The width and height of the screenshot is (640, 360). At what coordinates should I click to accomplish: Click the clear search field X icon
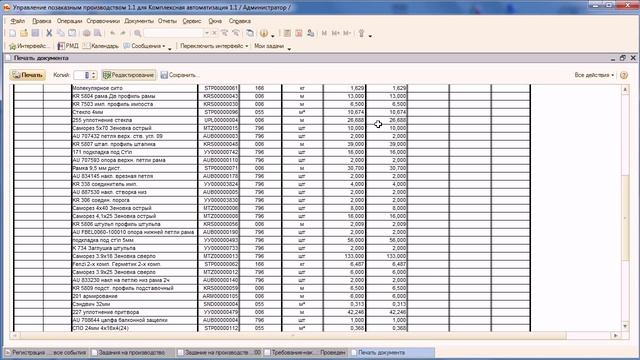(214, 33)
